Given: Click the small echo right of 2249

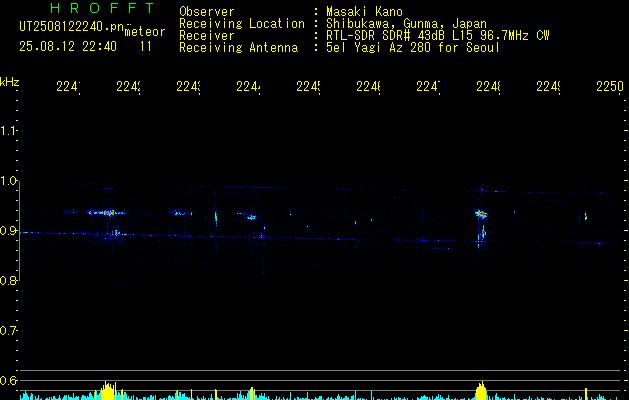Looking at the screenshot, I should tap(586, 217).
